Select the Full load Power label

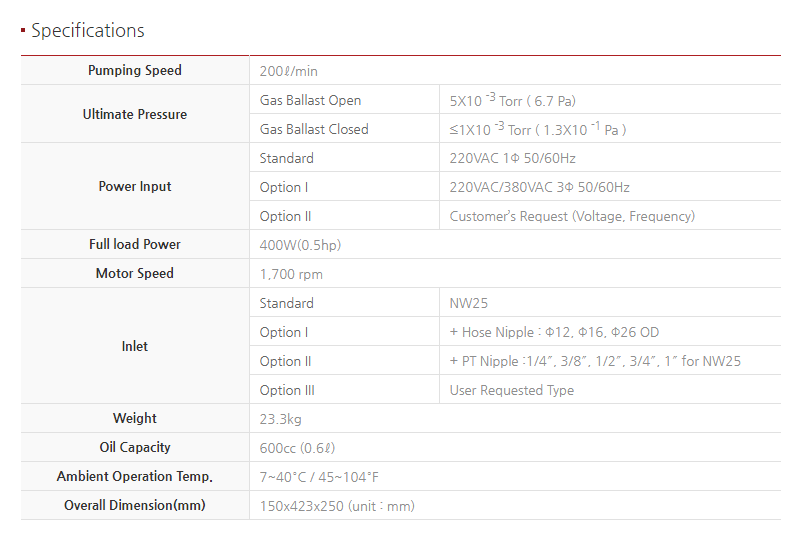[x=135, y=245]
